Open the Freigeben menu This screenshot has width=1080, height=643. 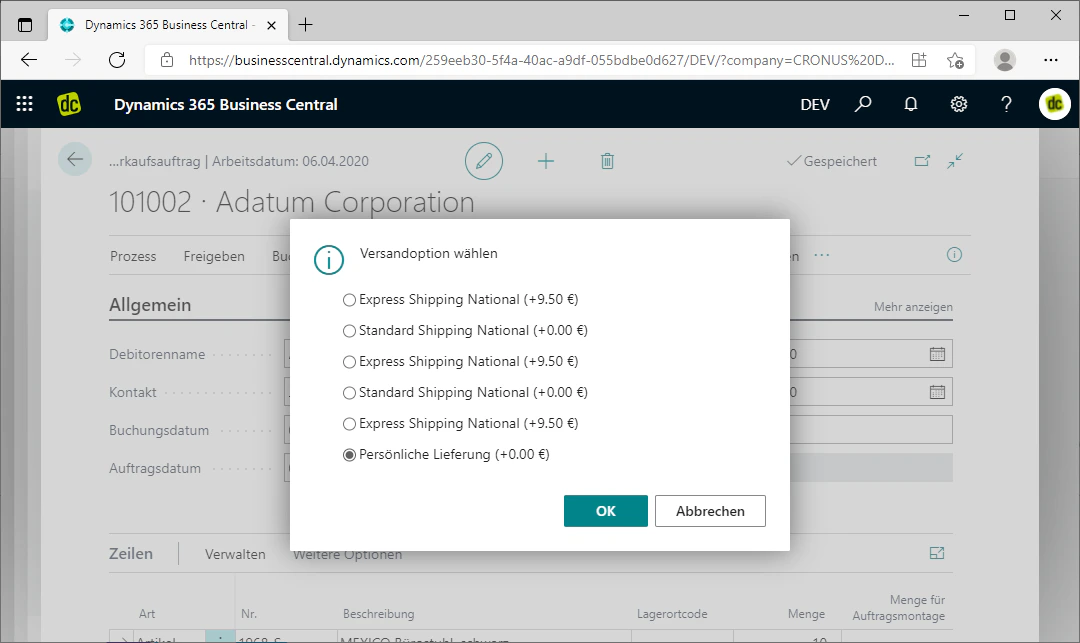click(214, 256)
